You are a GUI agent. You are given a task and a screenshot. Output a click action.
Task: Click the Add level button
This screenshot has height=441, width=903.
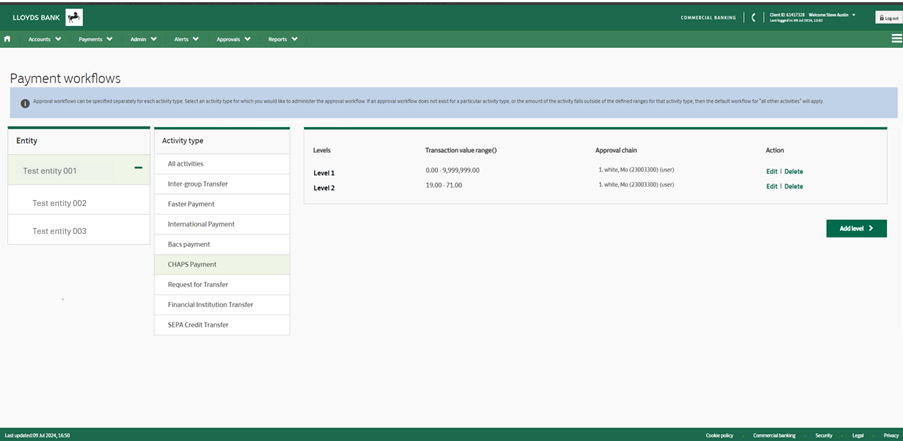(856, 229)
